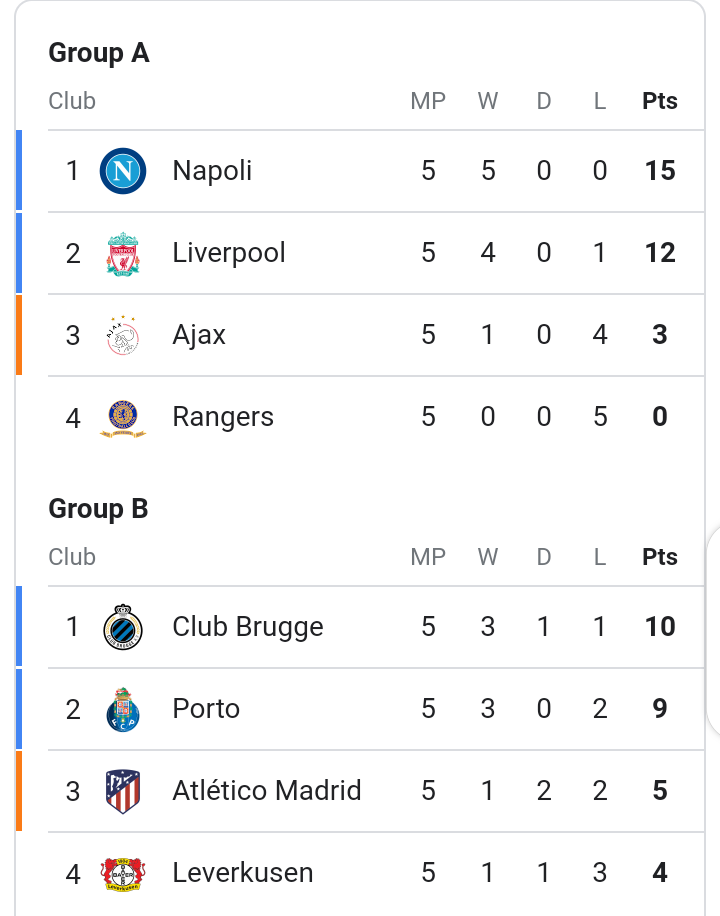Screen dimensions: 720x916
Task: Open the Club Brugge crest icon
Action: [x=123, y=627]
